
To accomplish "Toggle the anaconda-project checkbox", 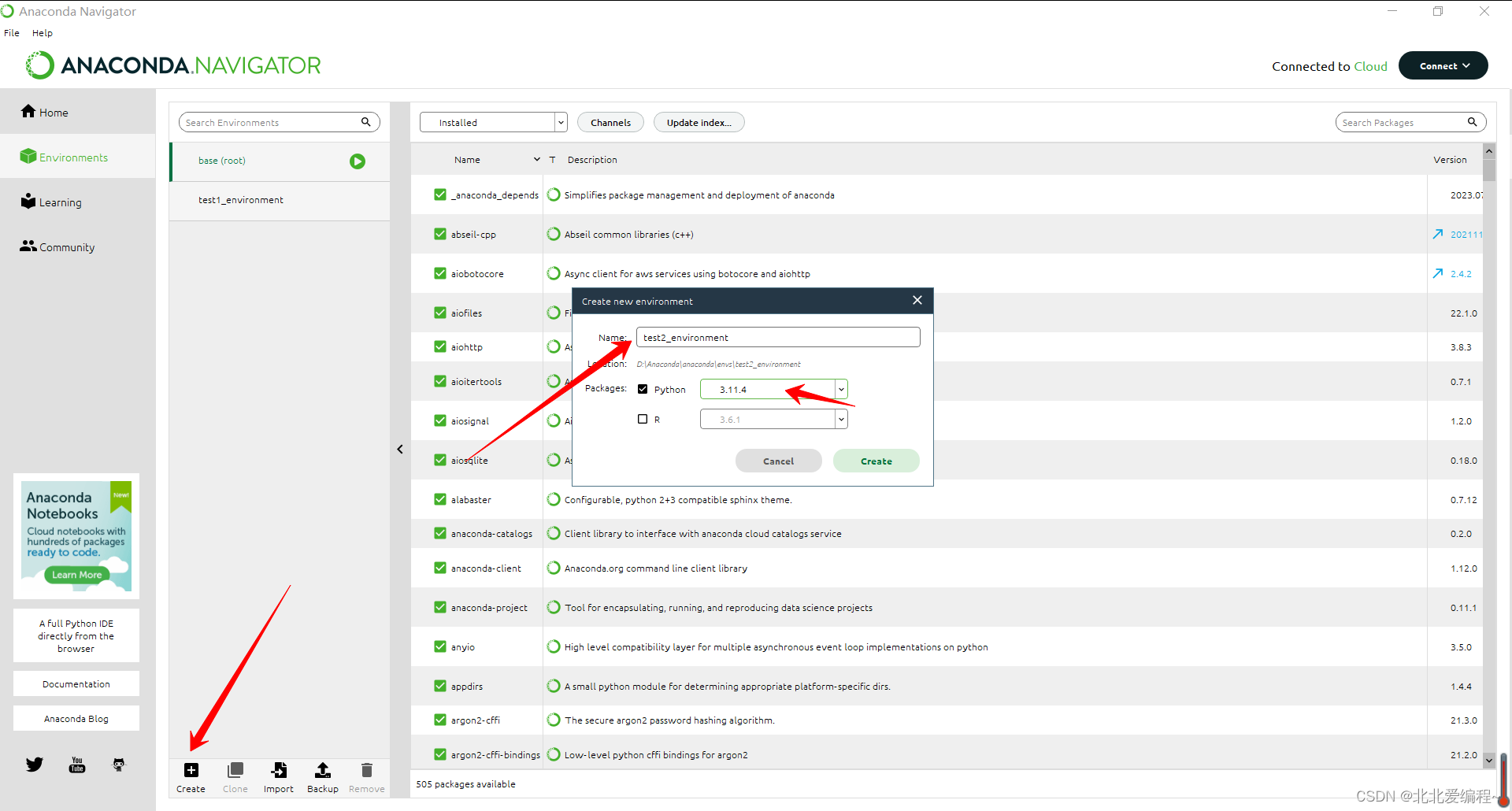I will pos(440,607).
